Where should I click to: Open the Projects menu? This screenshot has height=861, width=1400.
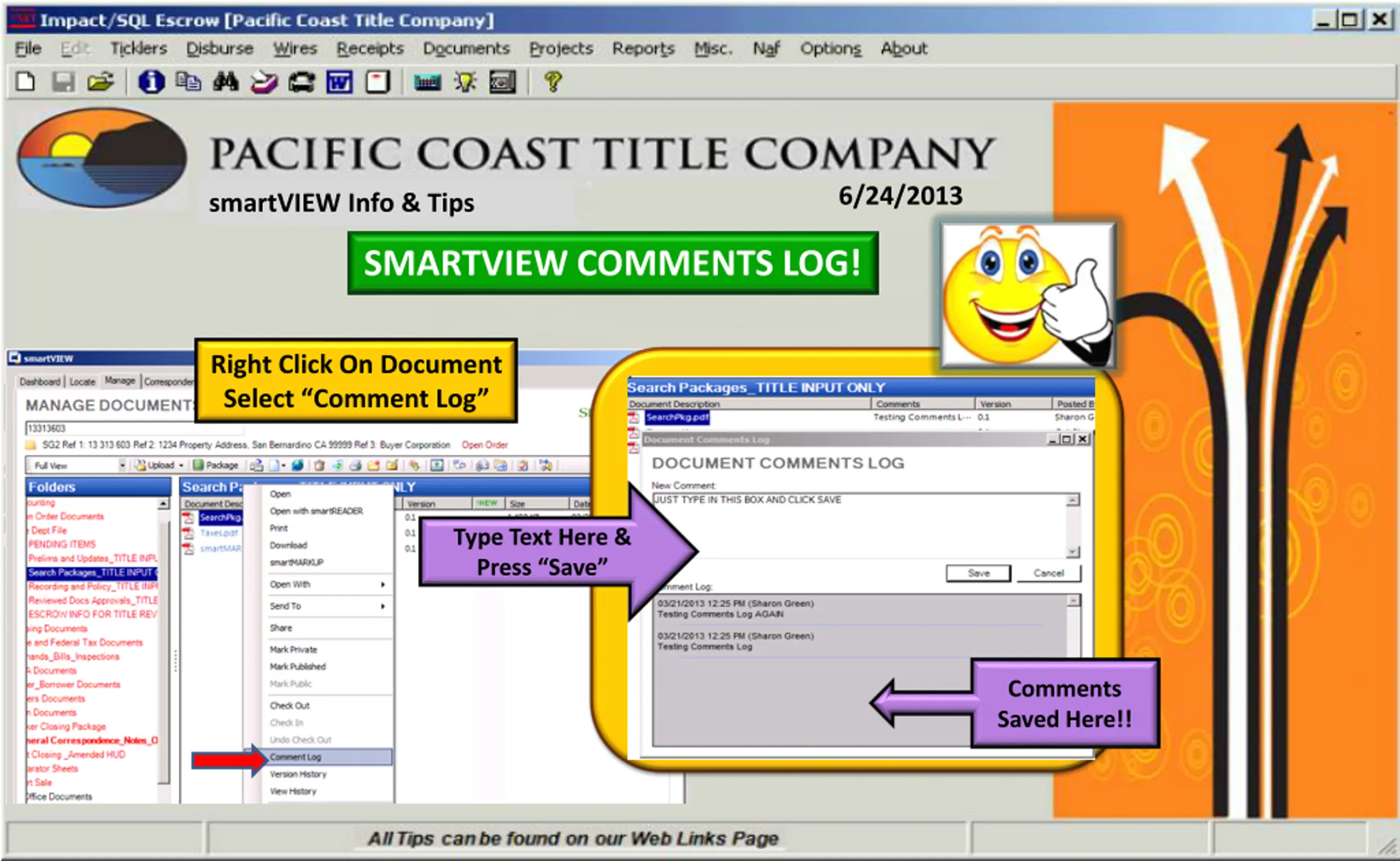(561, 49)
